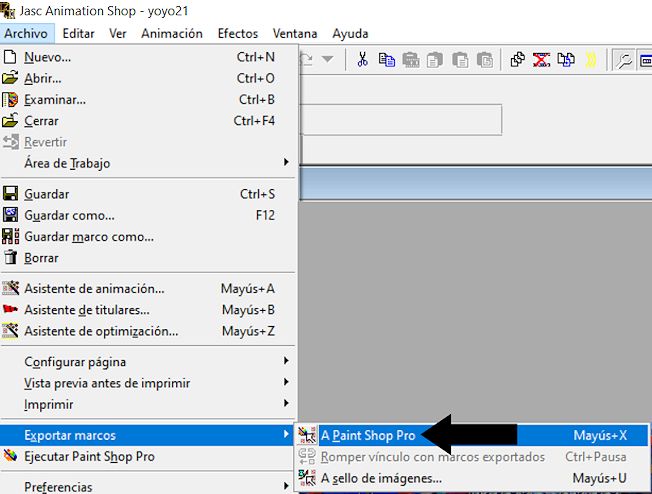
Task: Click the Abrir open folder icon
Action: pos(10,78)
